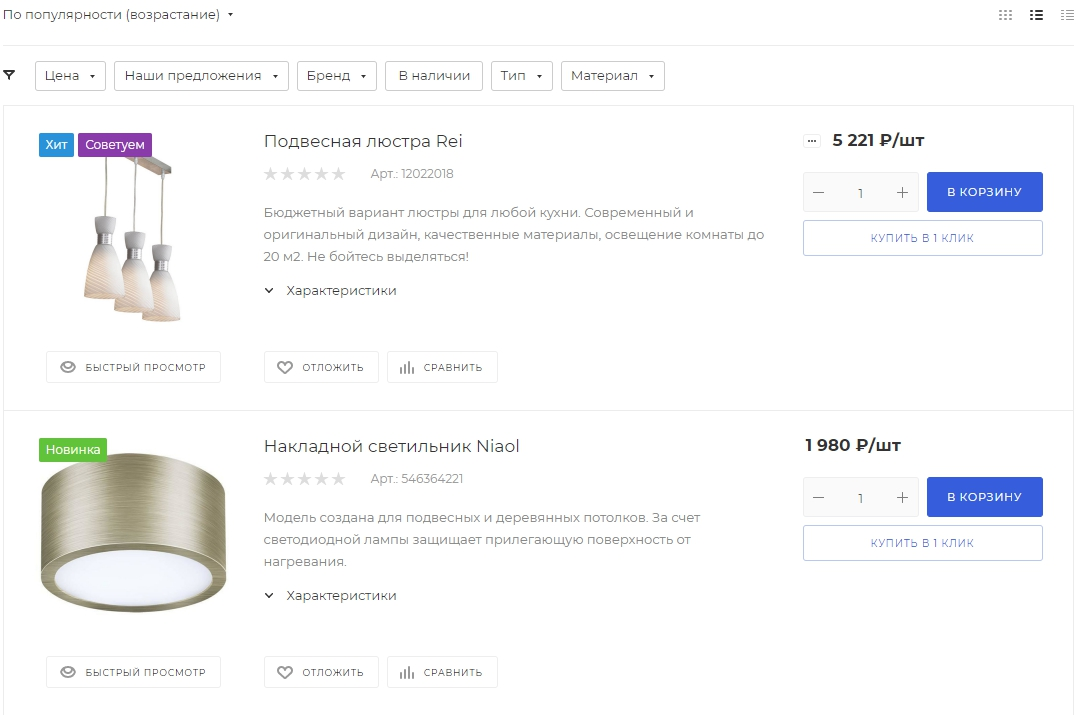Set third star rating for Rei chandelier
The width and height of the screenshot is (1076, 715).
click(x=305, y=173)
